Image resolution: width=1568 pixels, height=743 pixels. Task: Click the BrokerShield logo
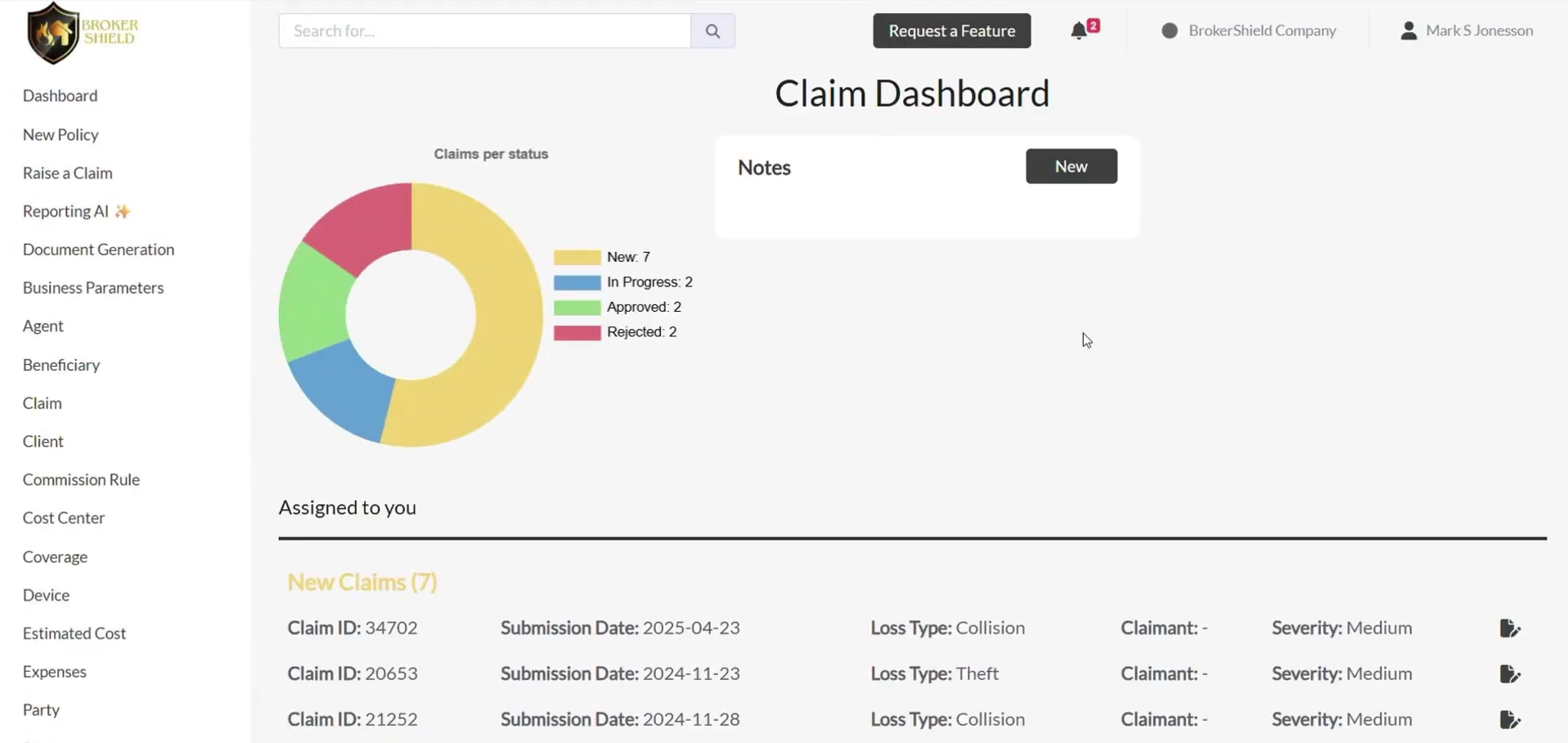tap(82, 33)
